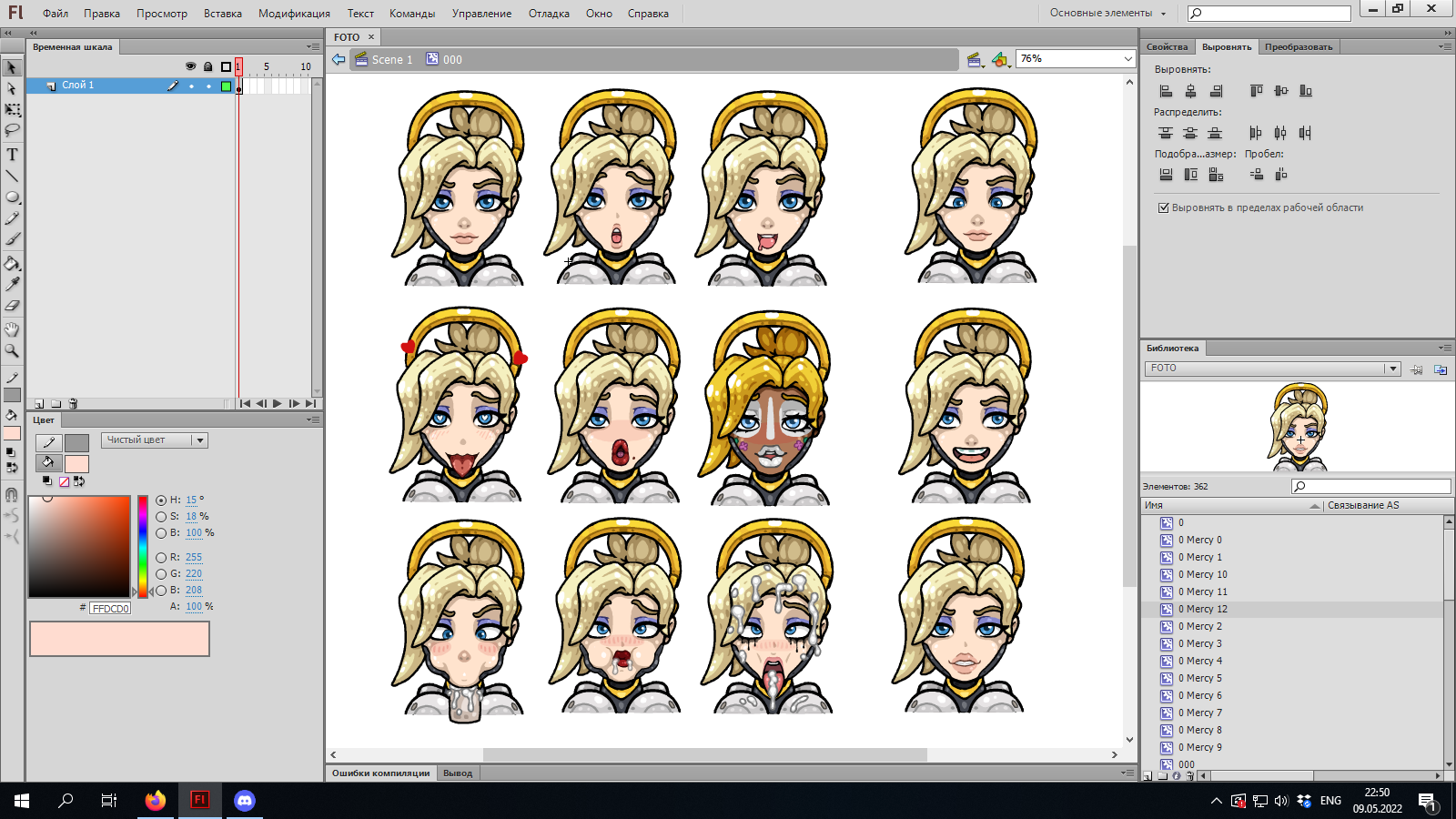Toggle outline view for all layers
Image resolution: width=1456 pixels, height=819 pixels.
click(226, 66)
